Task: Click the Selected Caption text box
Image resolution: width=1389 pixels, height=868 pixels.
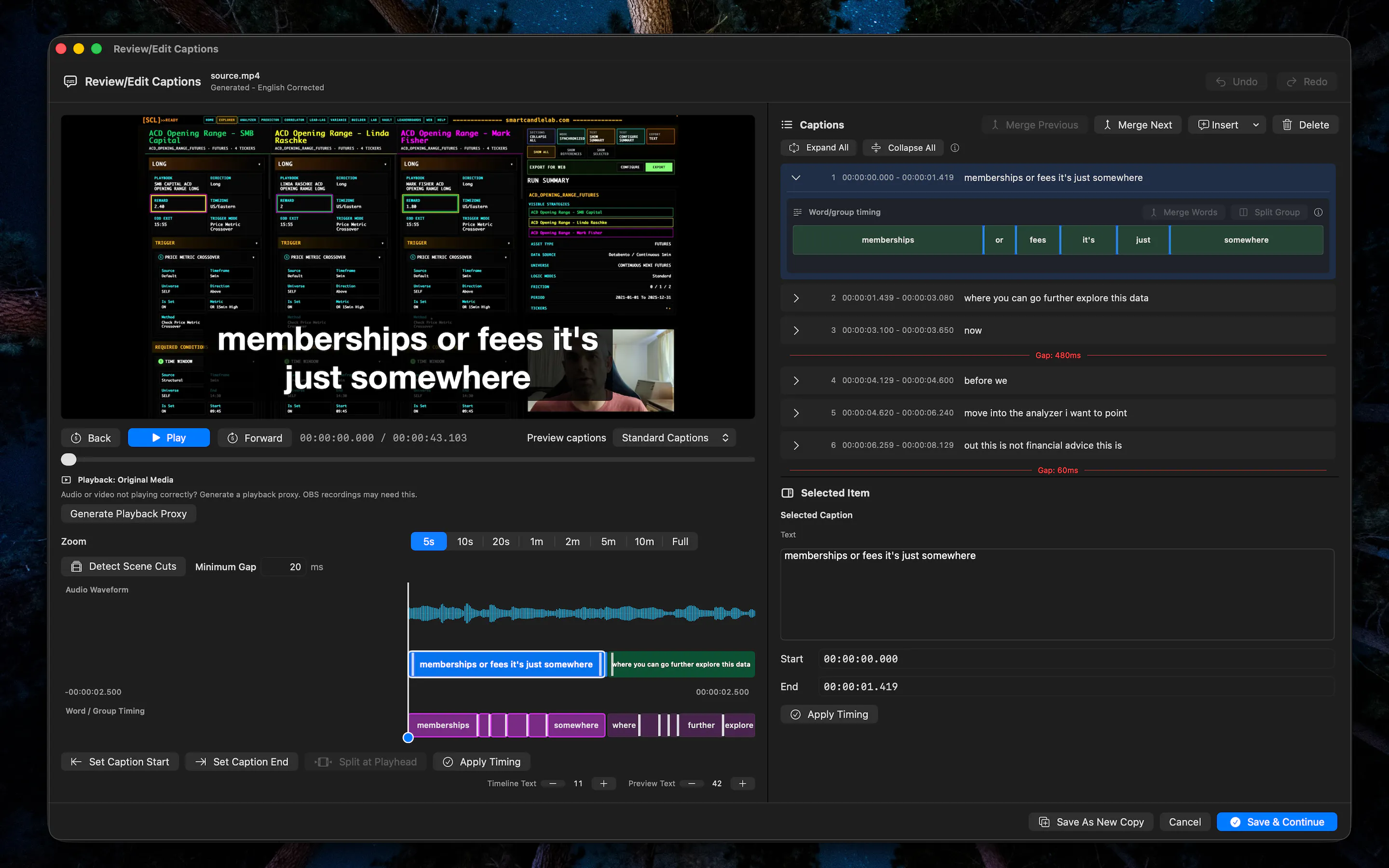Action: tap(1057, 594)
